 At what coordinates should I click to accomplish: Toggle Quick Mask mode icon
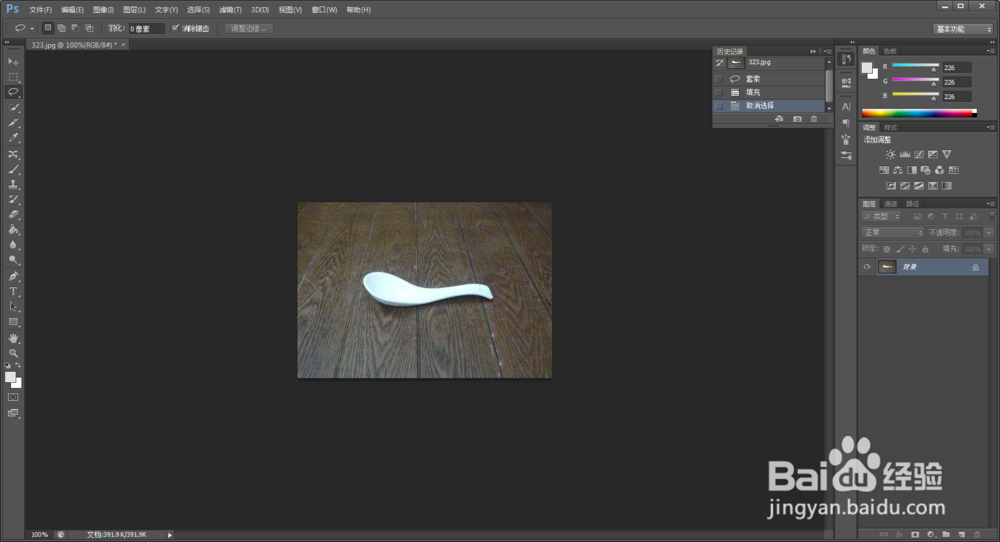(x=13, y=397)
